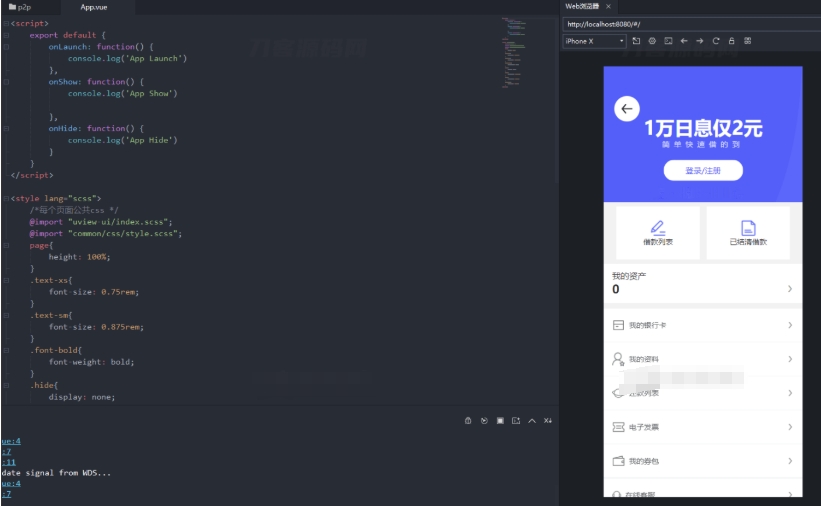Tap the bank card icon beside 我的银行卡
This screenshot has height=506, width=821.
point(618,325)
